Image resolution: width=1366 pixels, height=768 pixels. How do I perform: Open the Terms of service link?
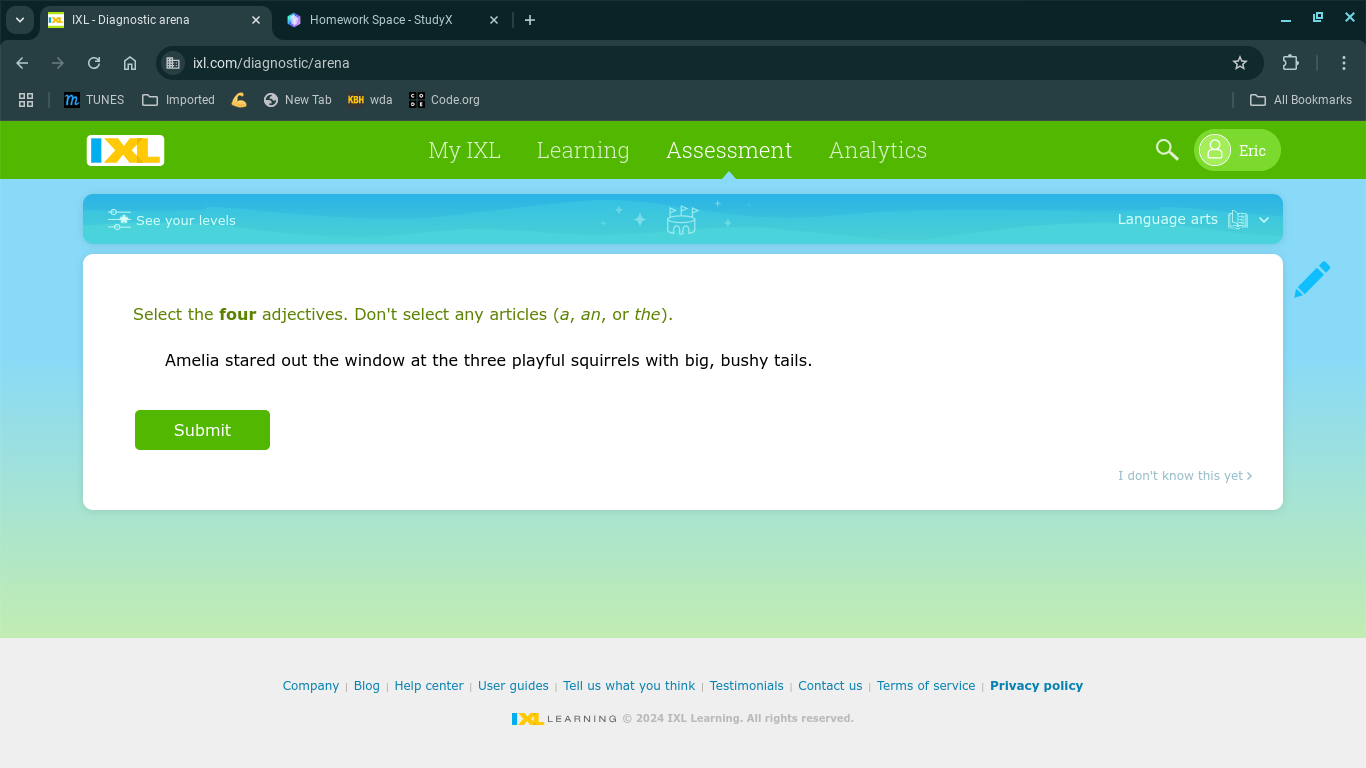click(x=926, y=686)
